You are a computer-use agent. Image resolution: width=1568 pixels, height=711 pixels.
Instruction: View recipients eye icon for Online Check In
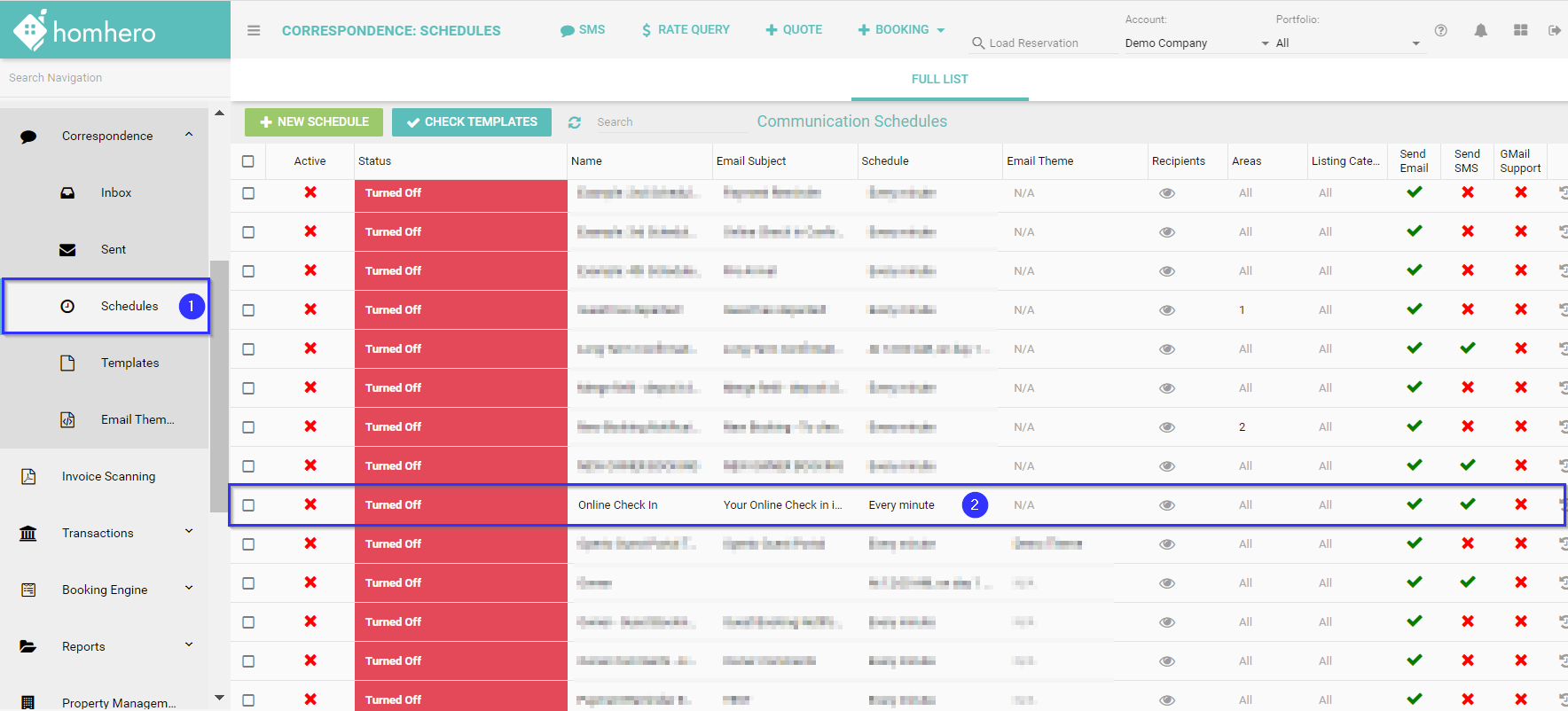(x=1167, y=505)
